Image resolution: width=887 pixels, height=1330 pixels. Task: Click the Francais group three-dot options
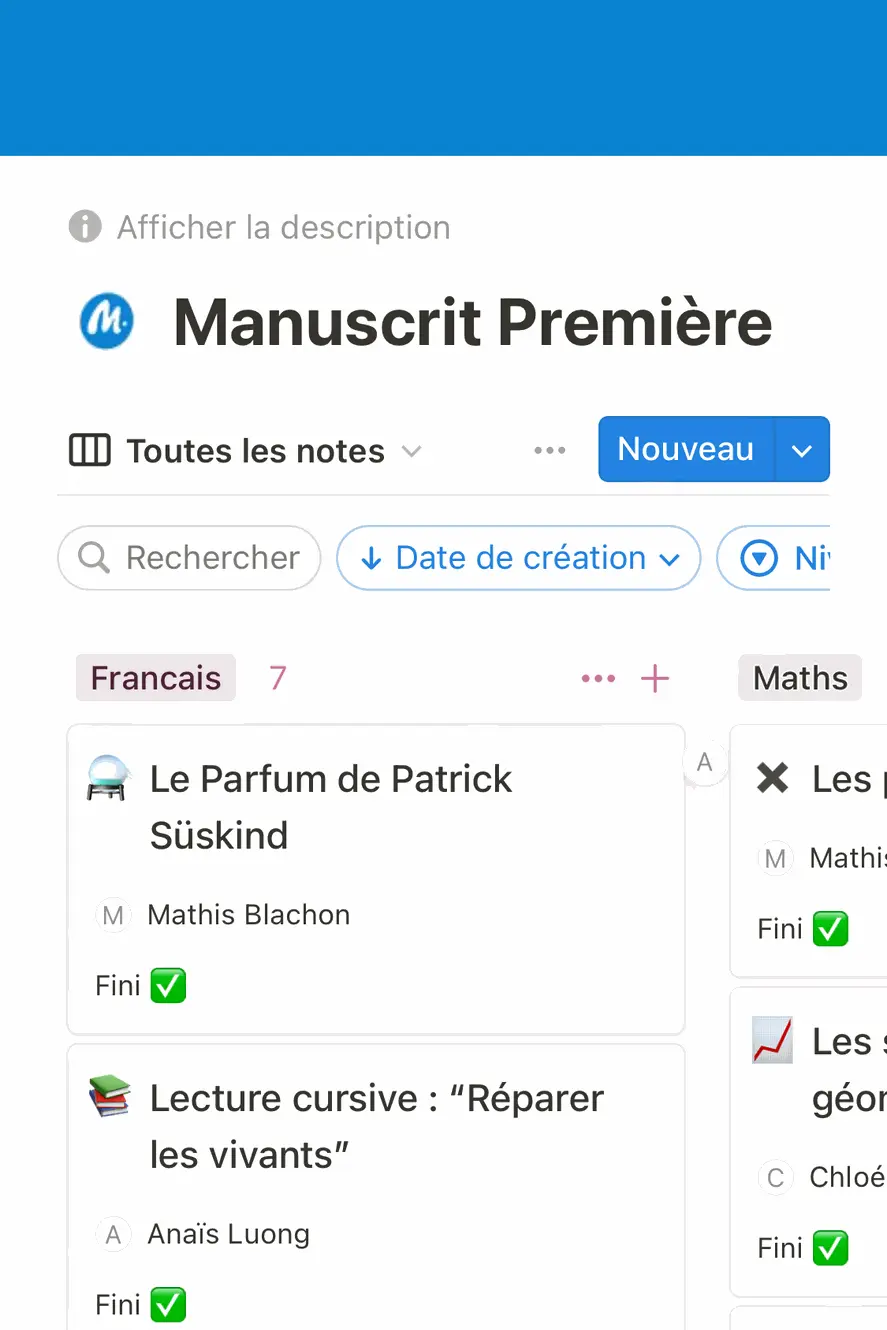(x=598, y=679)
